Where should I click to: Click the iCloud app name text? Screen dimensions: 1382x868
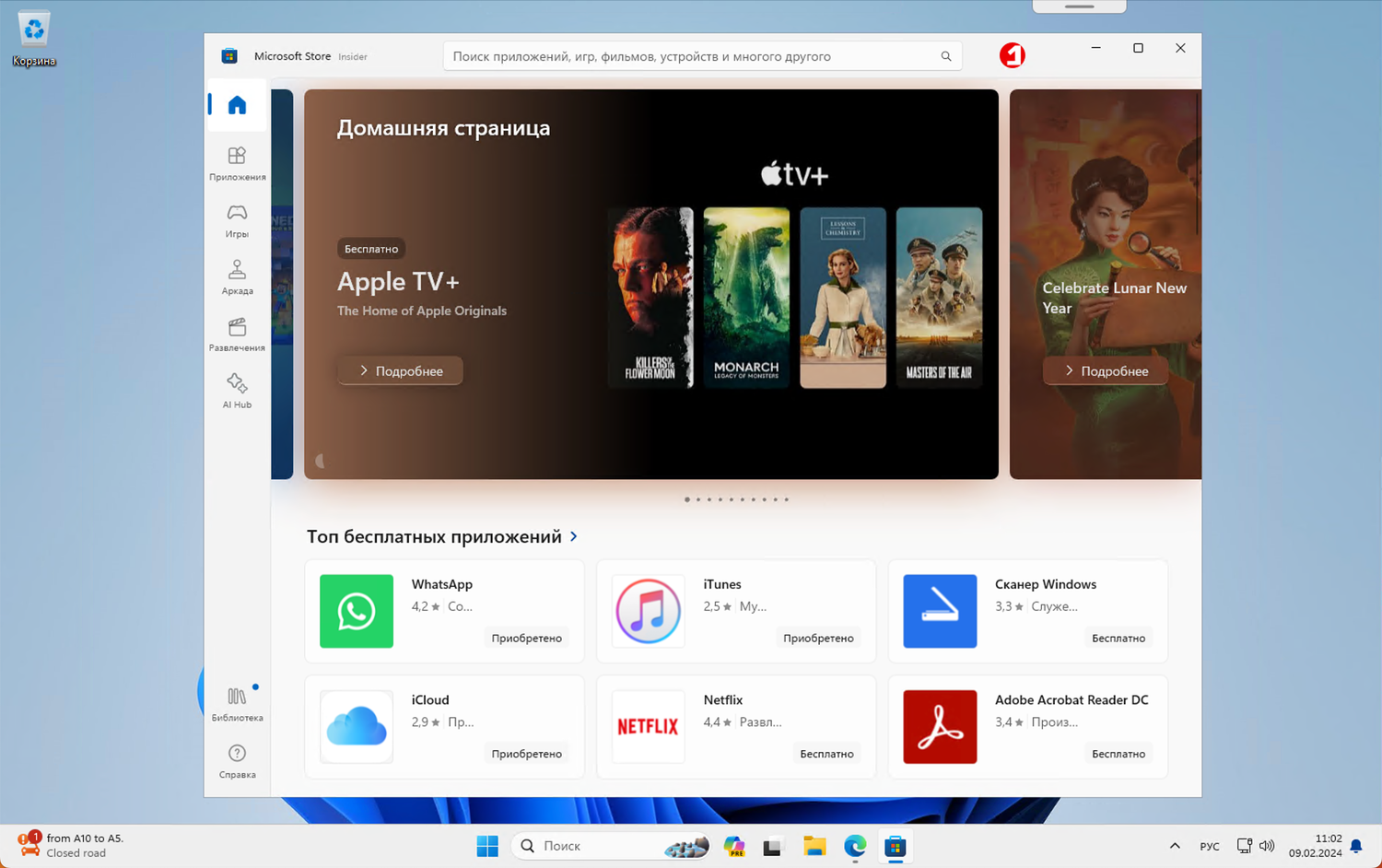point(430,700)
